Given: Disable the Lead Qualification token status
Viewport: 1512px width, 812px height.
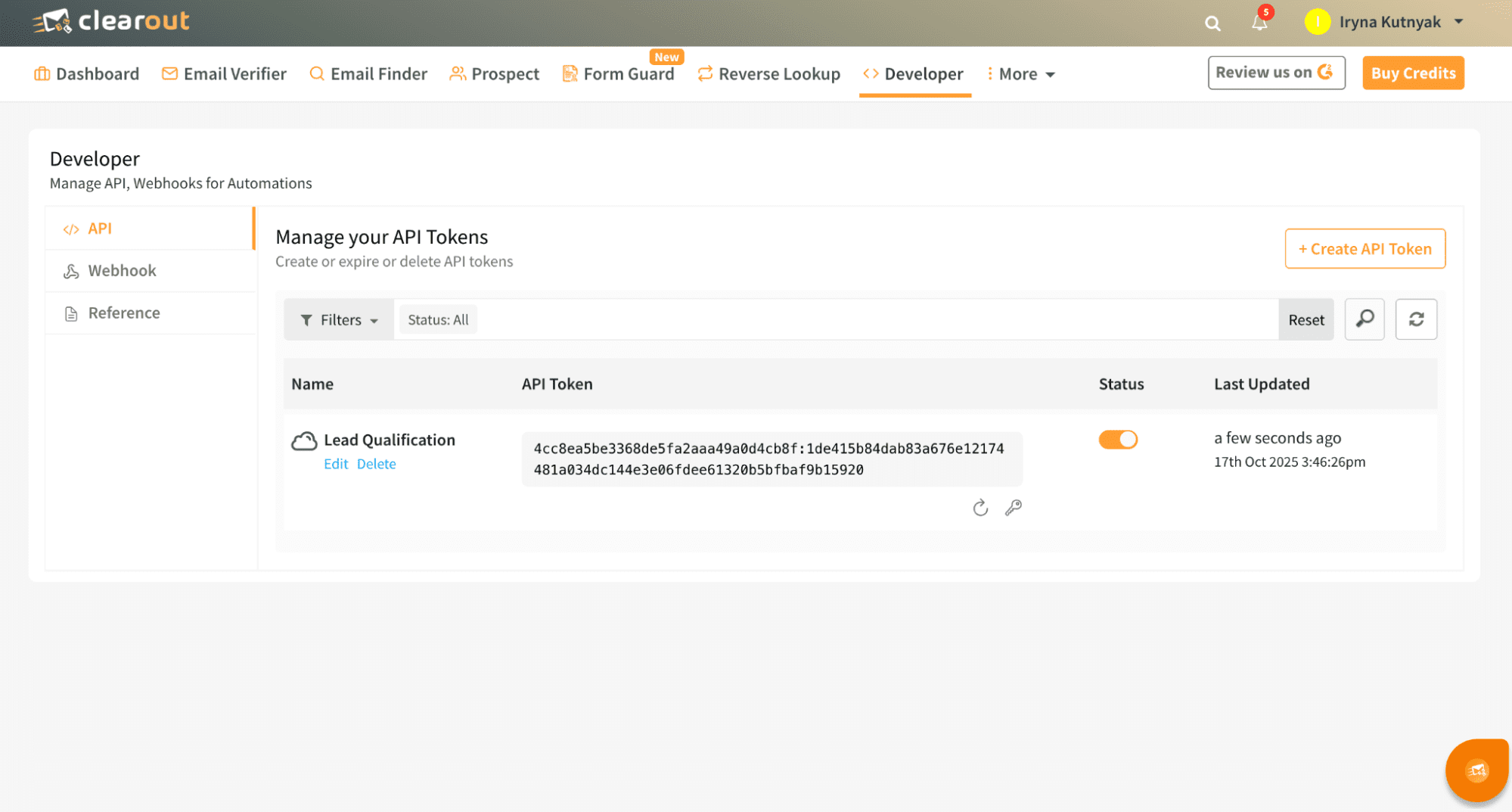Looking at the screenshot, I should [1118, 440].
